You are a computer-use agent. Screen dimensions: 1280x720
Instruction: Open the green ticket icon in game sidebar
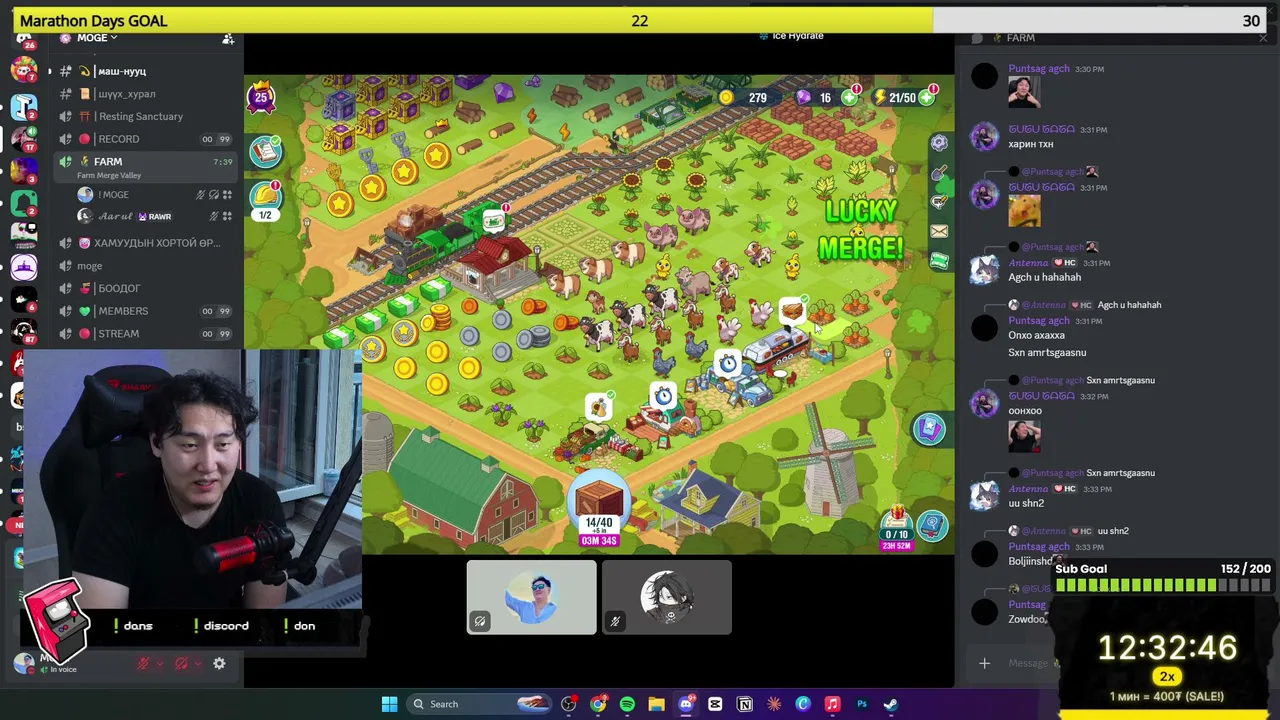pyautogui.click(x=938, y=261)
